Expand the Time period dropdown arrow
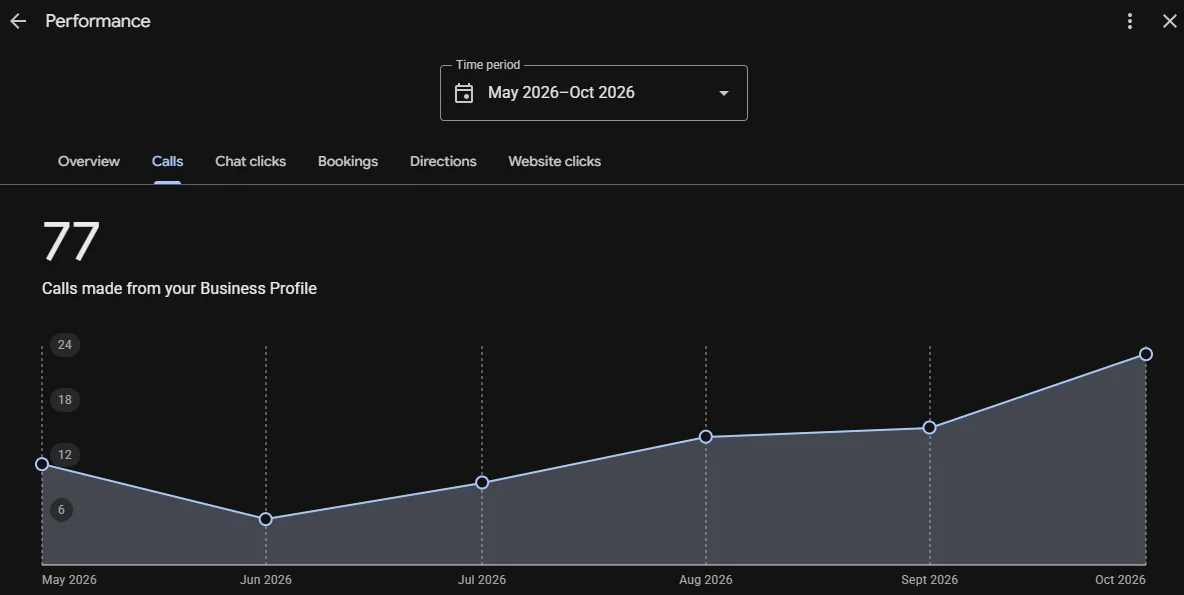Viewport: 1184px width, 595px height. click(723, 93)
